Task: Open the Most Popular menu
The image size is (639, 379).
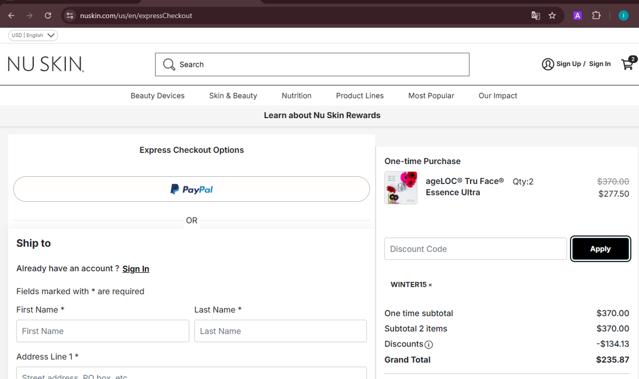Action: pos(431,95)
